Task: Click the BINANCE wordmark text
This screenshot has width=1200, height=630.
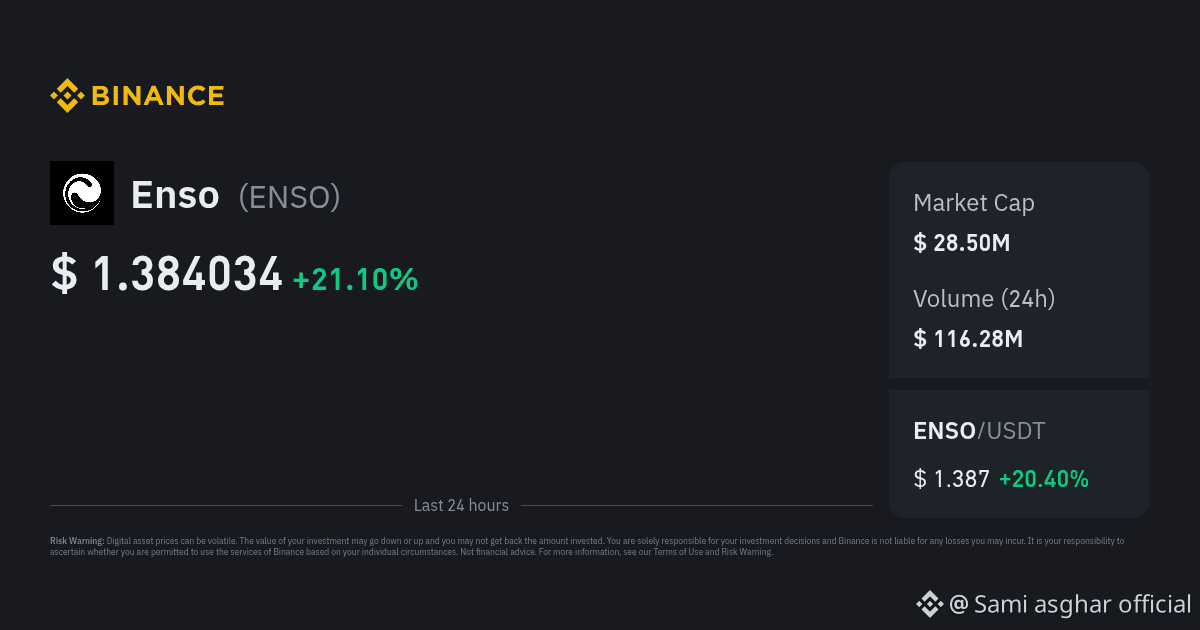Action: [157, 96]
